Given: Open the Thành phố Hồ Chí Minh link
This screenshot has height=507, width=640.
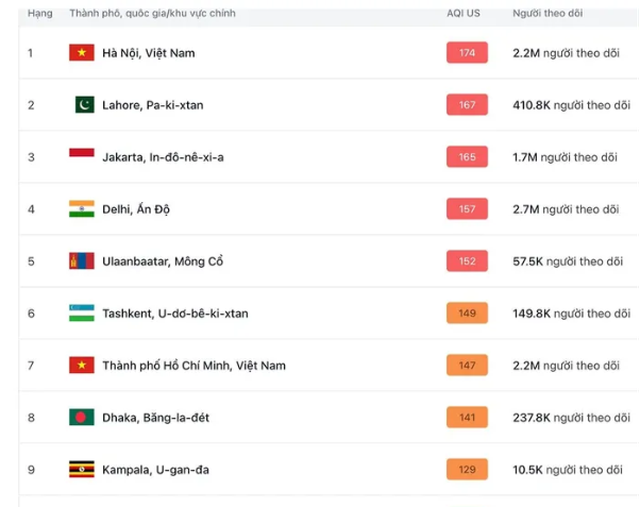Looking at the screenshot, I should coord(194,365).
